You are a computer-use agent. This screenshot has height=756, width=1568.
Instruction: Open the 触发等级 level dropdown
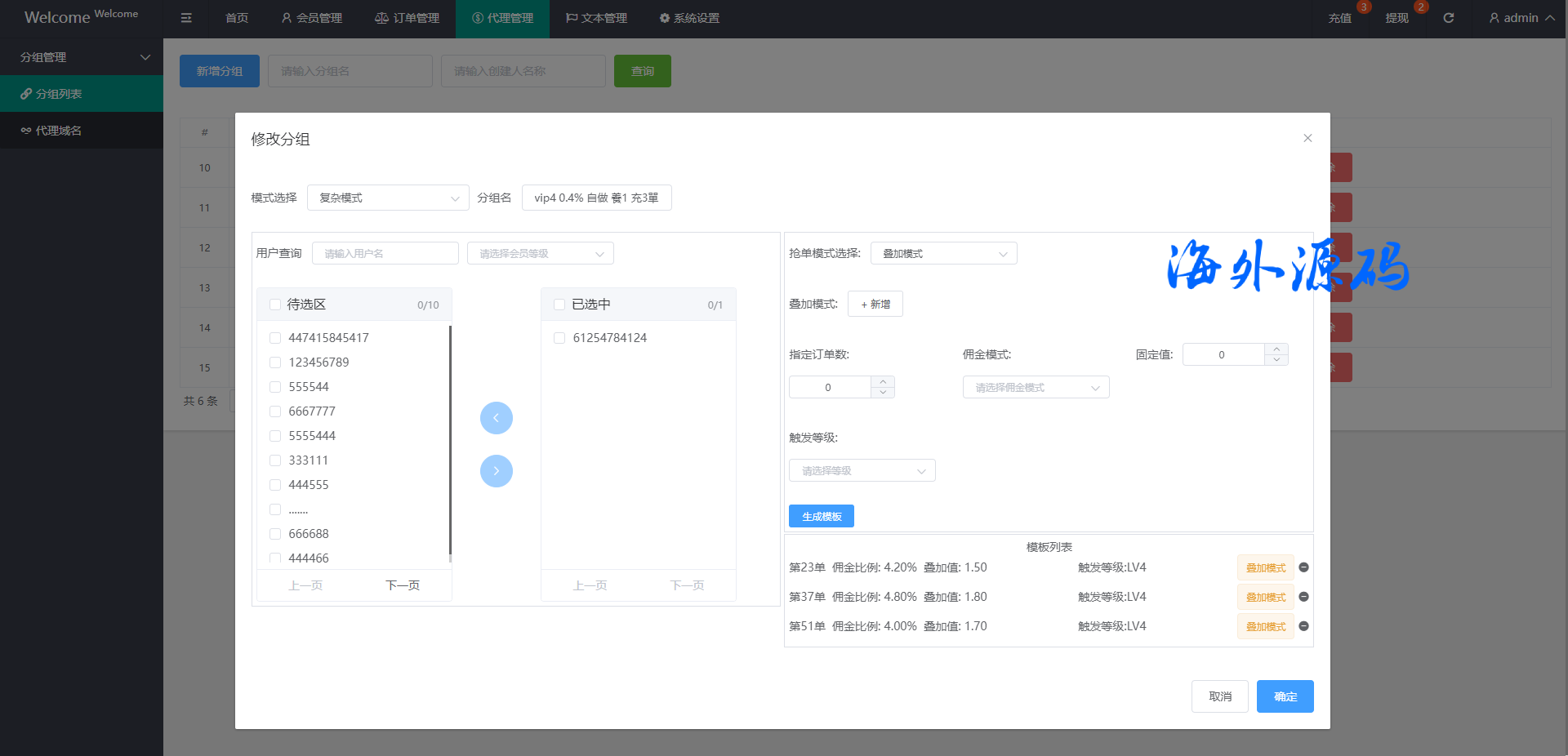click(862, 471)
